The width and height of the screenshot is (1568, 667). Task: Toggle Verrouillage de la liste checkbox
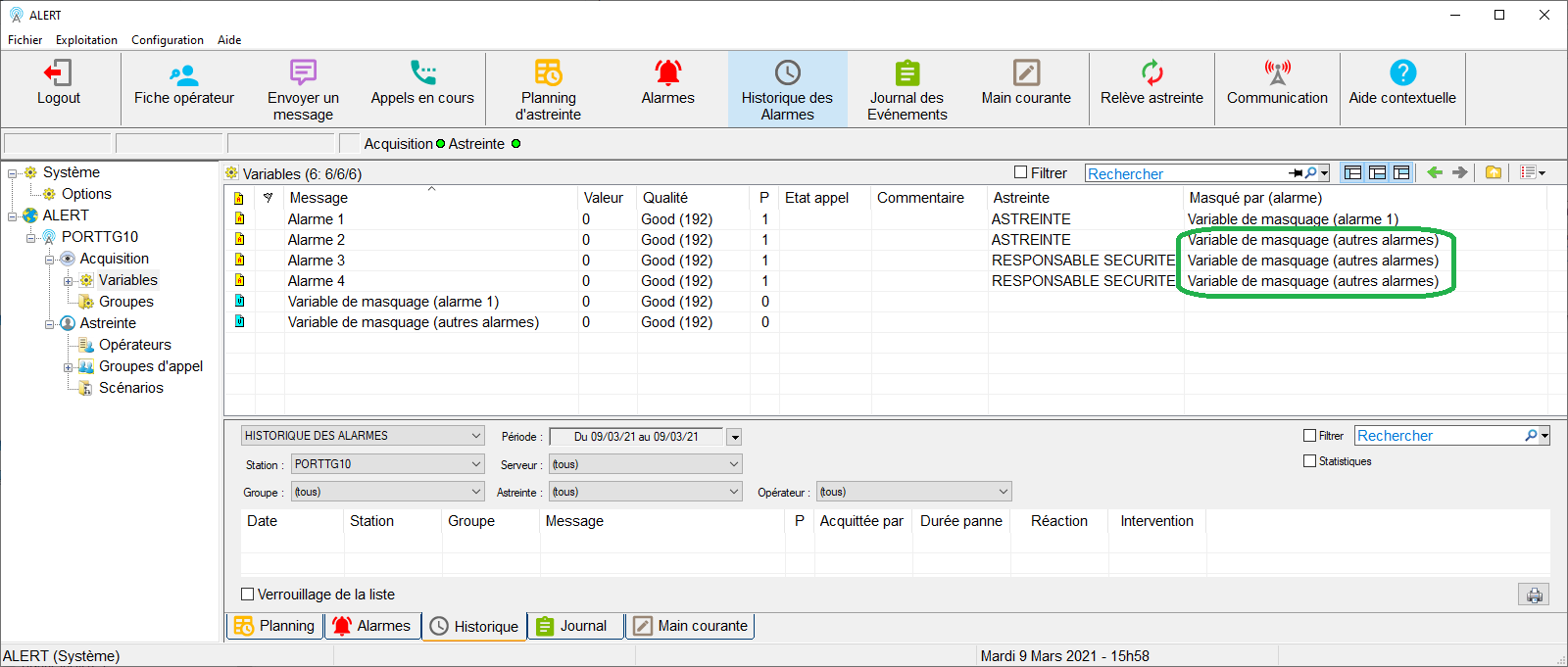(248, 595)
